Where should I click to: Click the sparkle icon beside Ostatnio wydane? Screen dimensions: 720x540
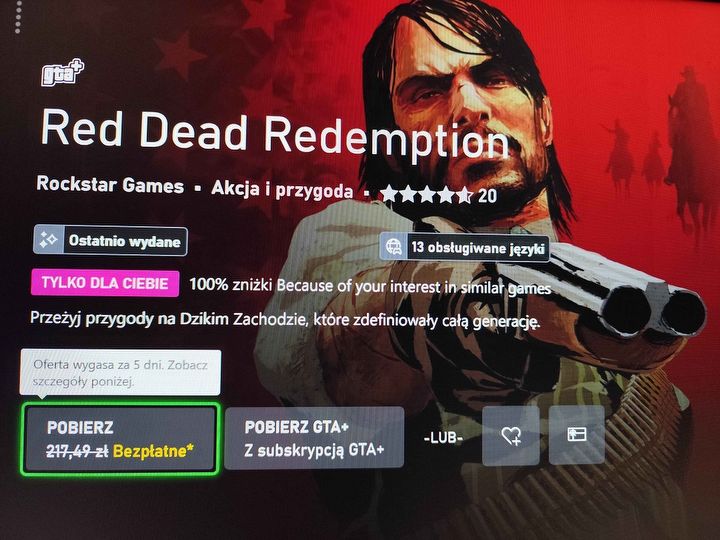(49, 240)
